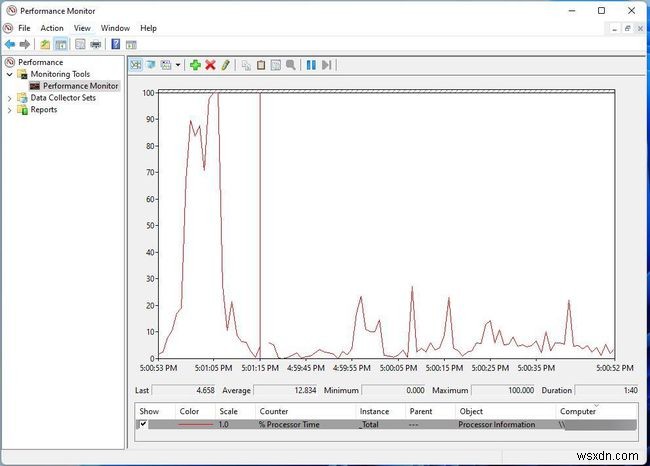Uncheck Show for % Processor Time counter

point(143,424)
